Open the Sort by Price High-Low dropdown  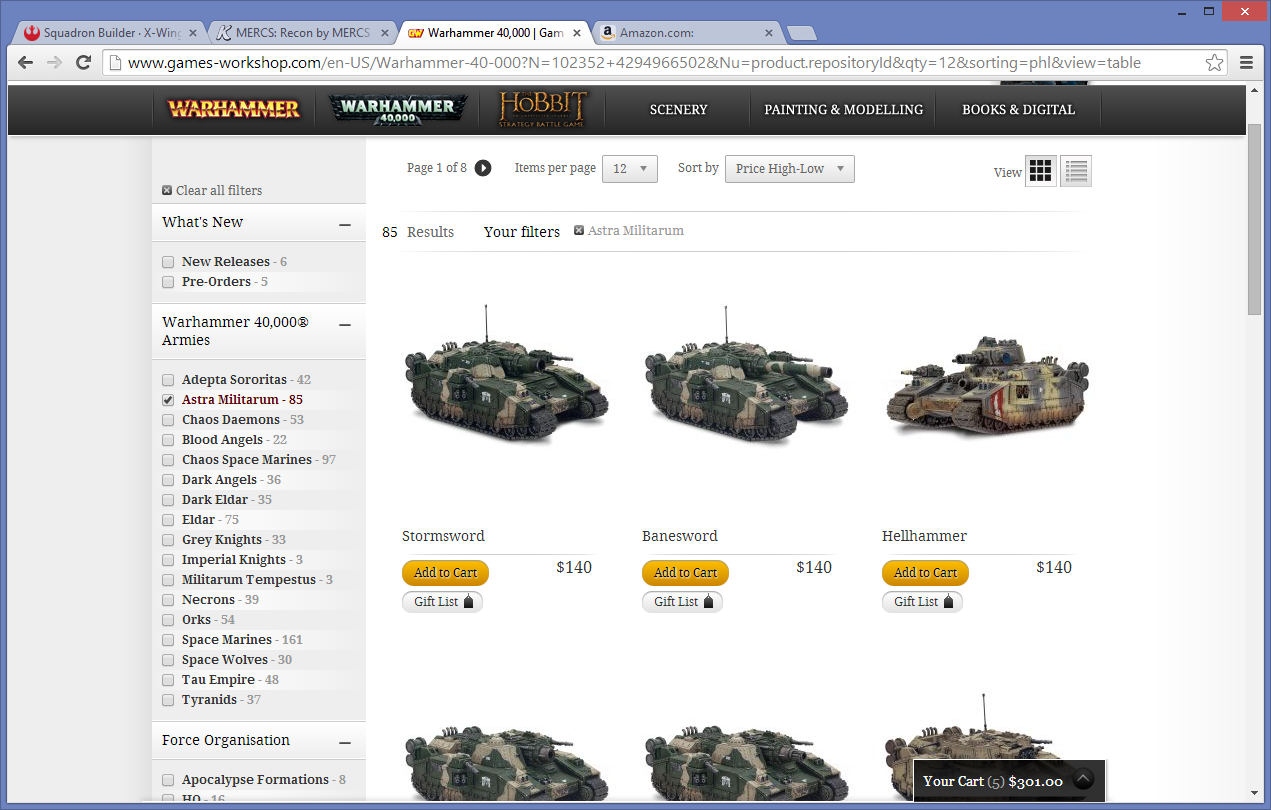coord(790,169)
